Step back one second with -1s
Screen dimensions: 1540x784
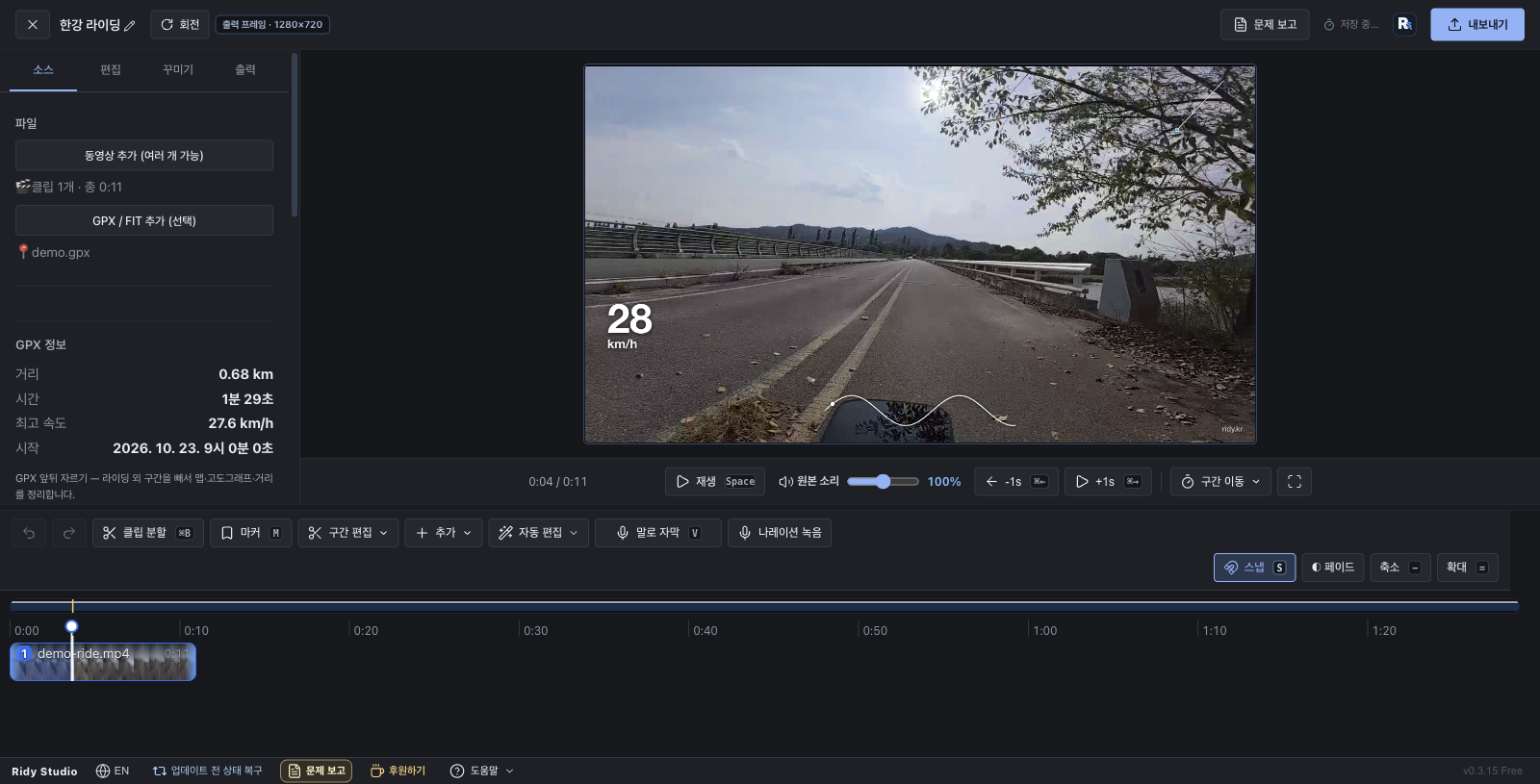(x=1016, y=481)
